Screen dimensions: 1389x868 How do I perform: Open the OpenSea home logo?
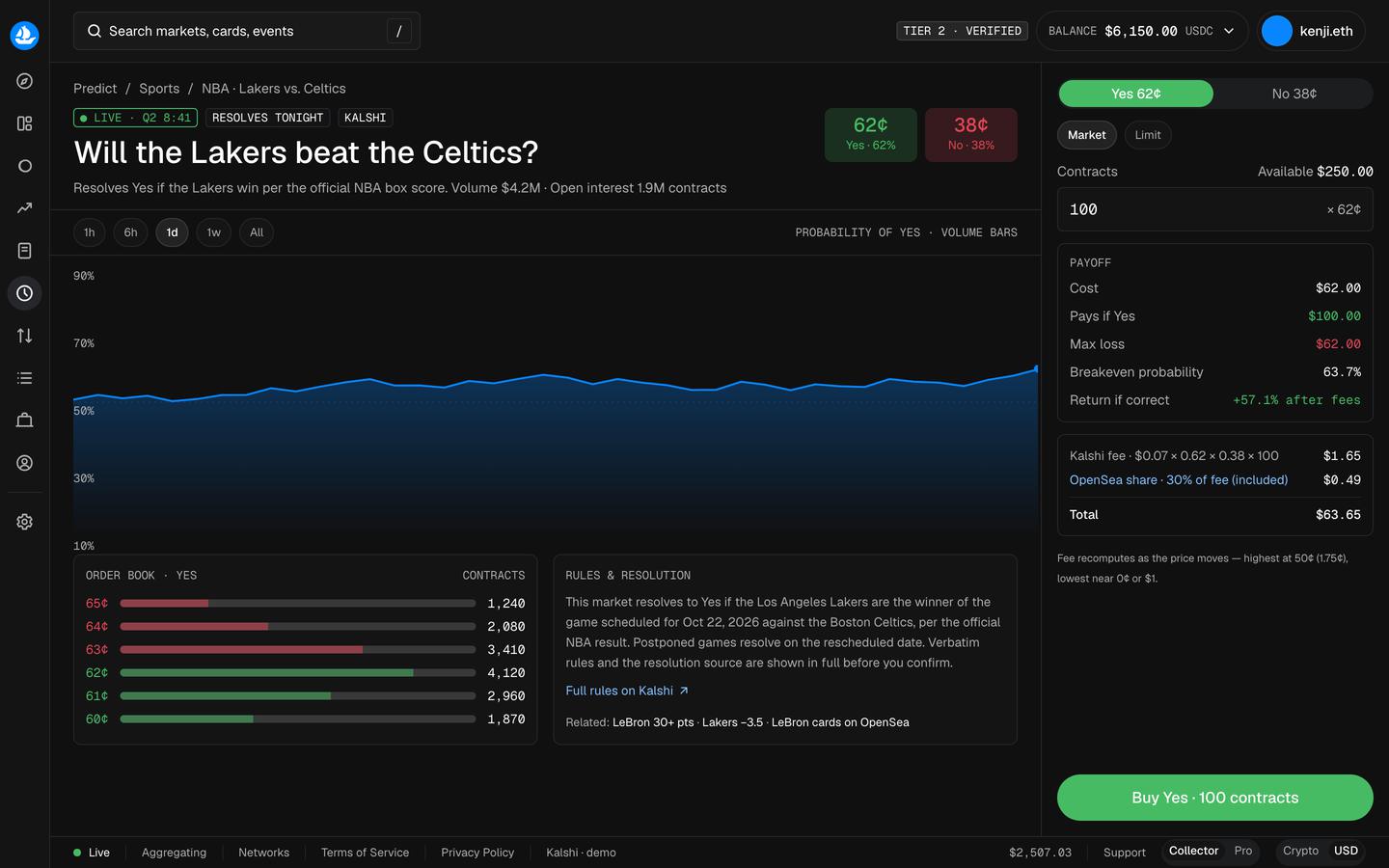click(24, 36)
